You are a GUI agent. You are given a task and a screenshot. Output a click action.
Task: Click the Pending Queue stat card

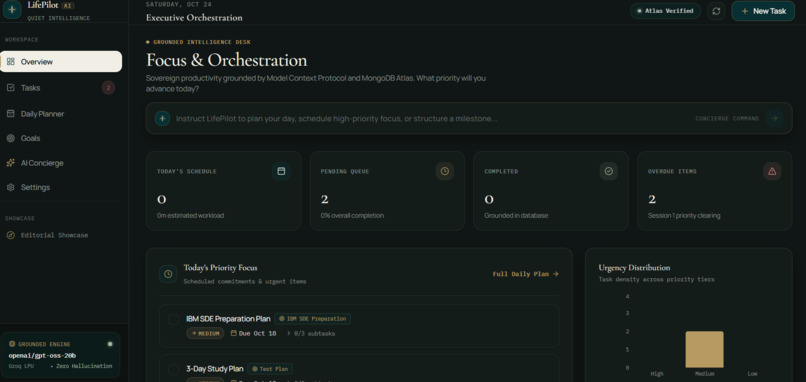pos(387,191)
